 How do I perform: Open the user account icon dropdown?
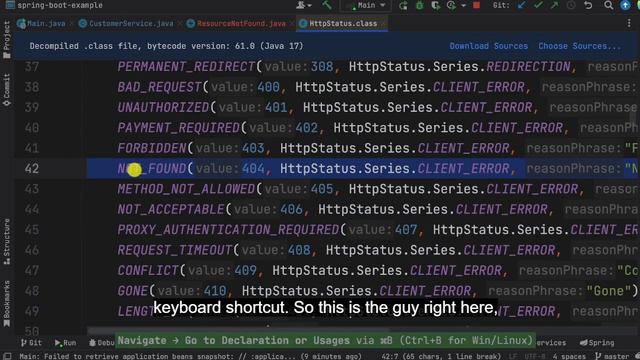303,5
